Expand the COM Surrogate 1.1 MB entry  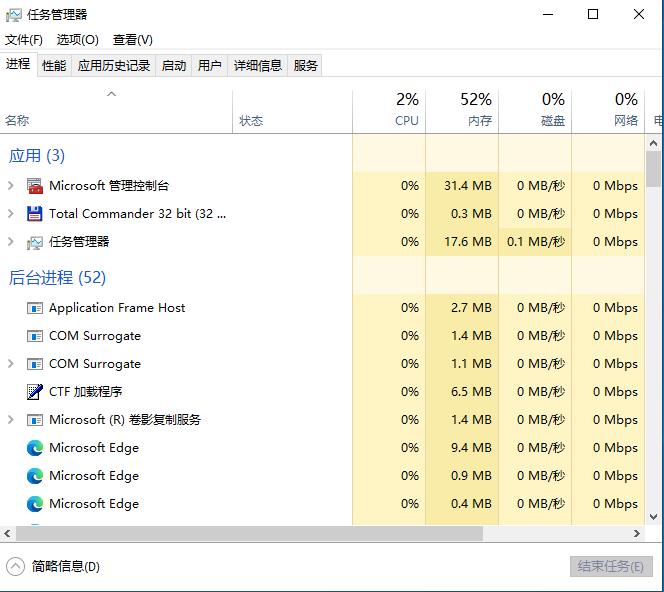click(11, 364)
